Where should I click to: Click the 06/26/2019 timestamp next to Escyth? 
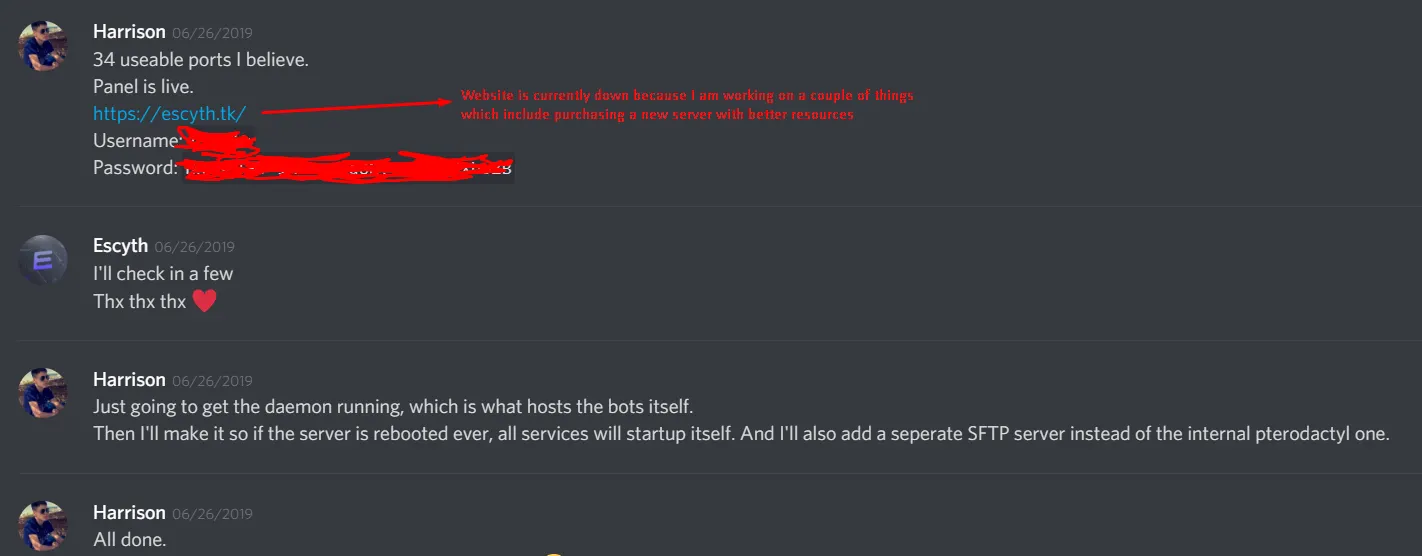pos(194,247)
